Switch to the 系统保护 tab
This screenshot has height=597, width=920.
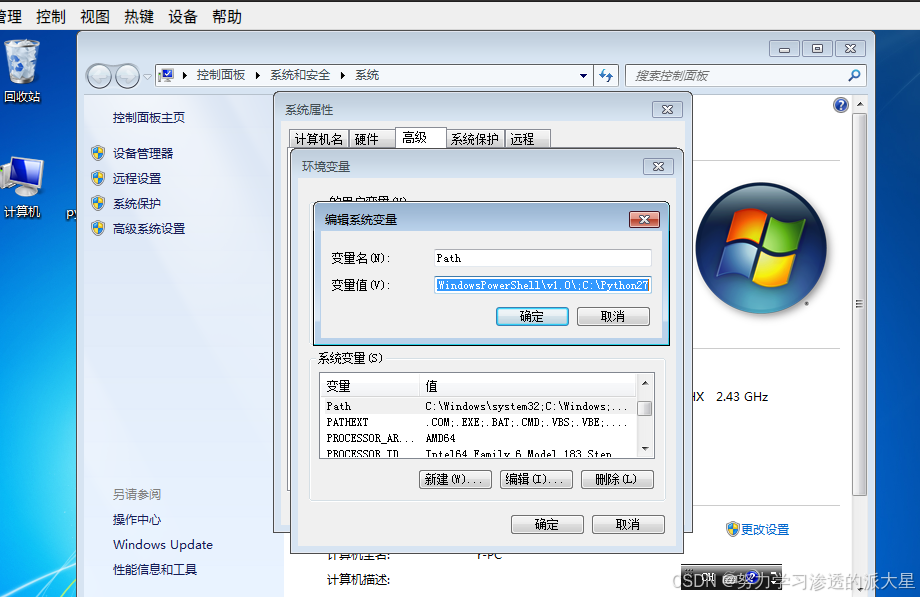coord(475,139)
